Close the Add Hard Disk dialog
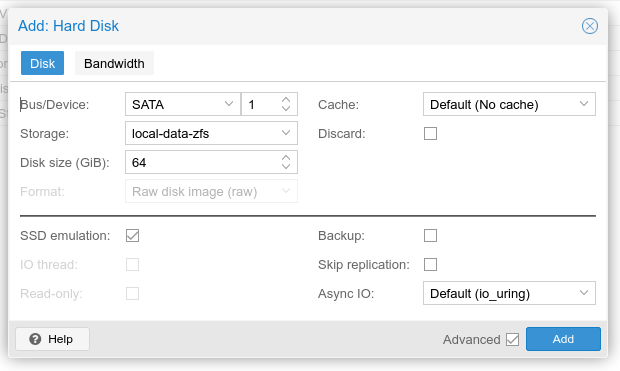 pyautogui.click(x=590, y=26)
